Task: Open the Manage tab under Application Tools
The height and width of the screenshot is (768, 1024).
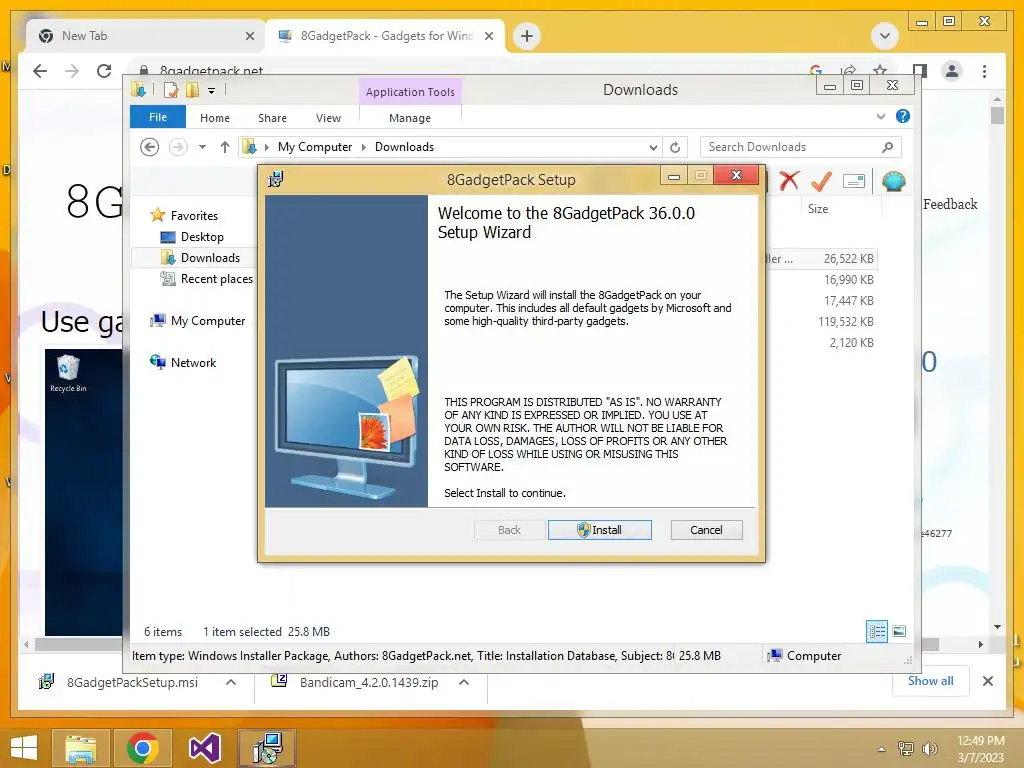Action: coord(409,118)
